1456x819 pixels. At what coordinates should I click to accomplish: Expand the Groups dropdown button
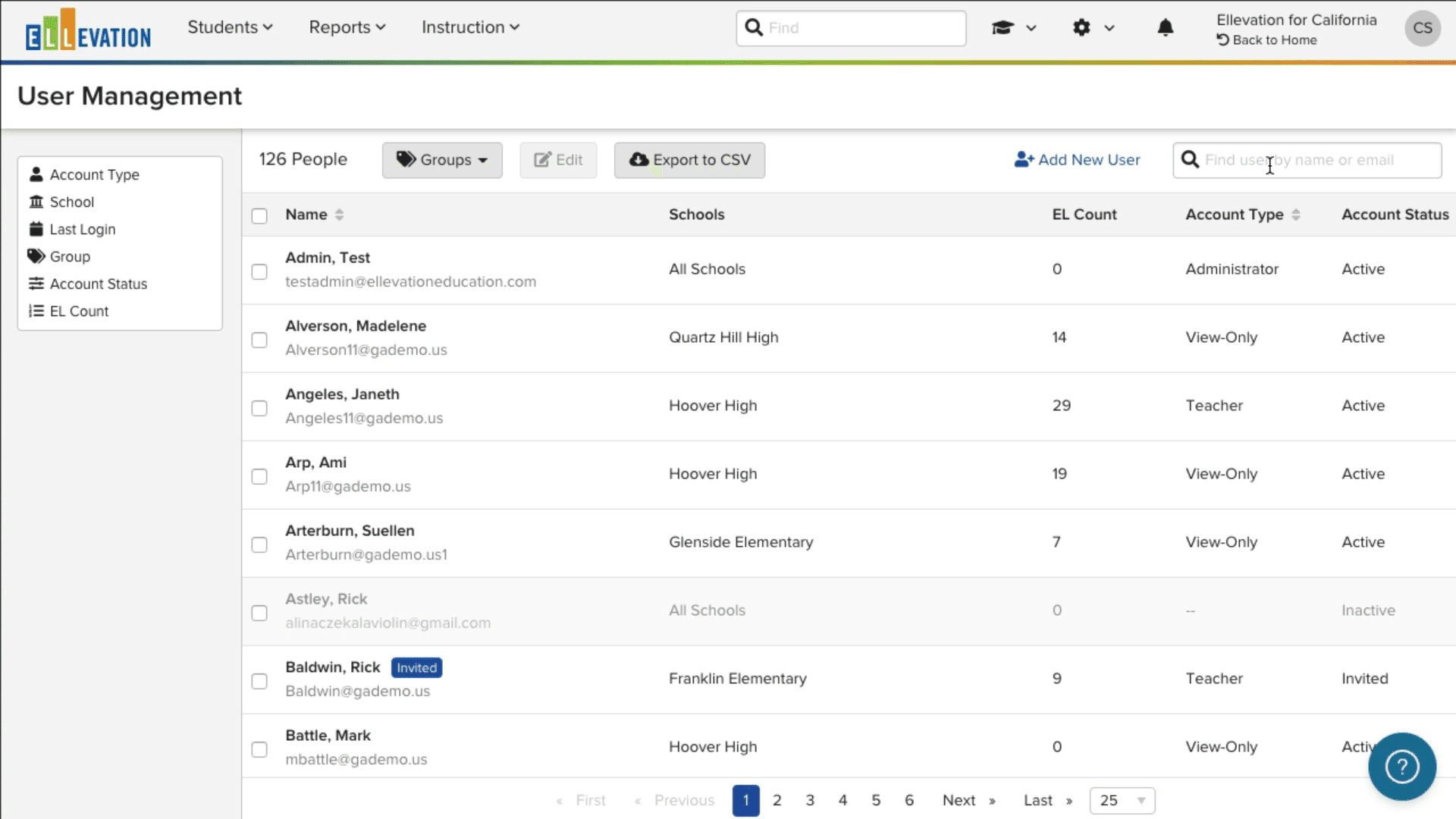[x=442, y=160]
